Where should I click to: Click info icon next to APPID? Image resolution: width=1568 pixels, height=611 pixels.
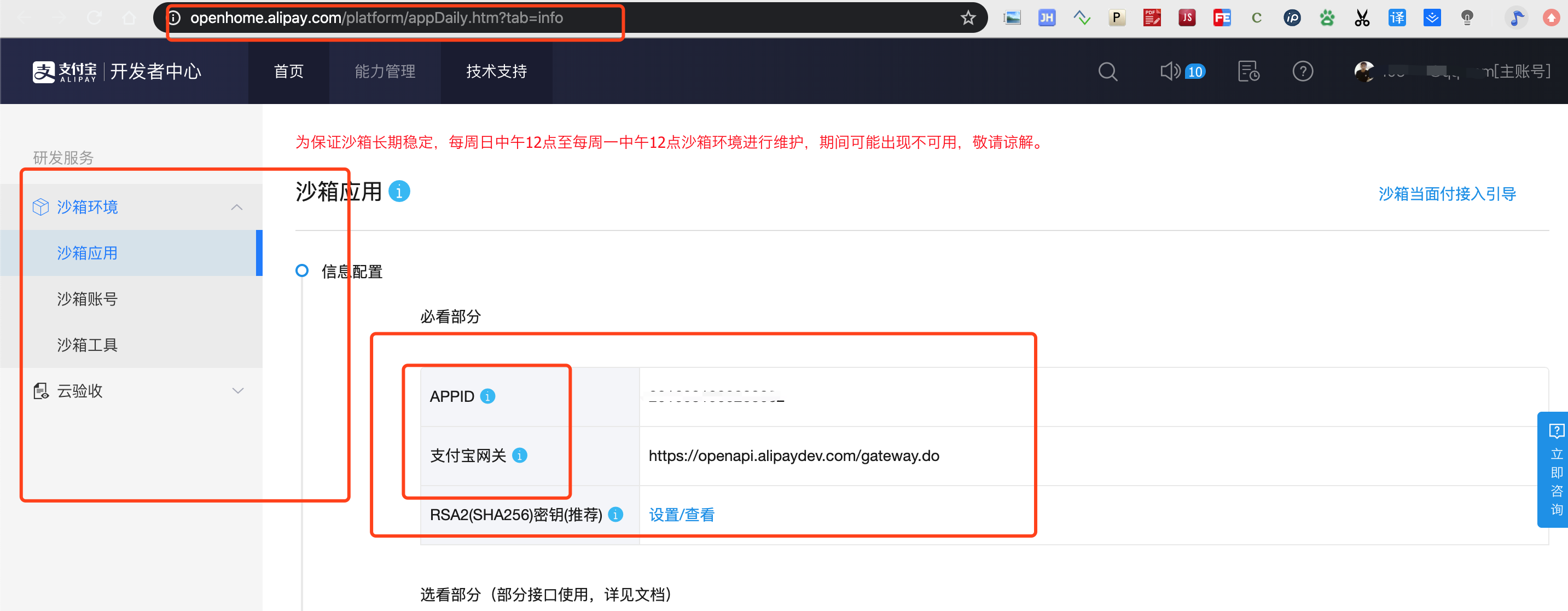pos(487,396)
